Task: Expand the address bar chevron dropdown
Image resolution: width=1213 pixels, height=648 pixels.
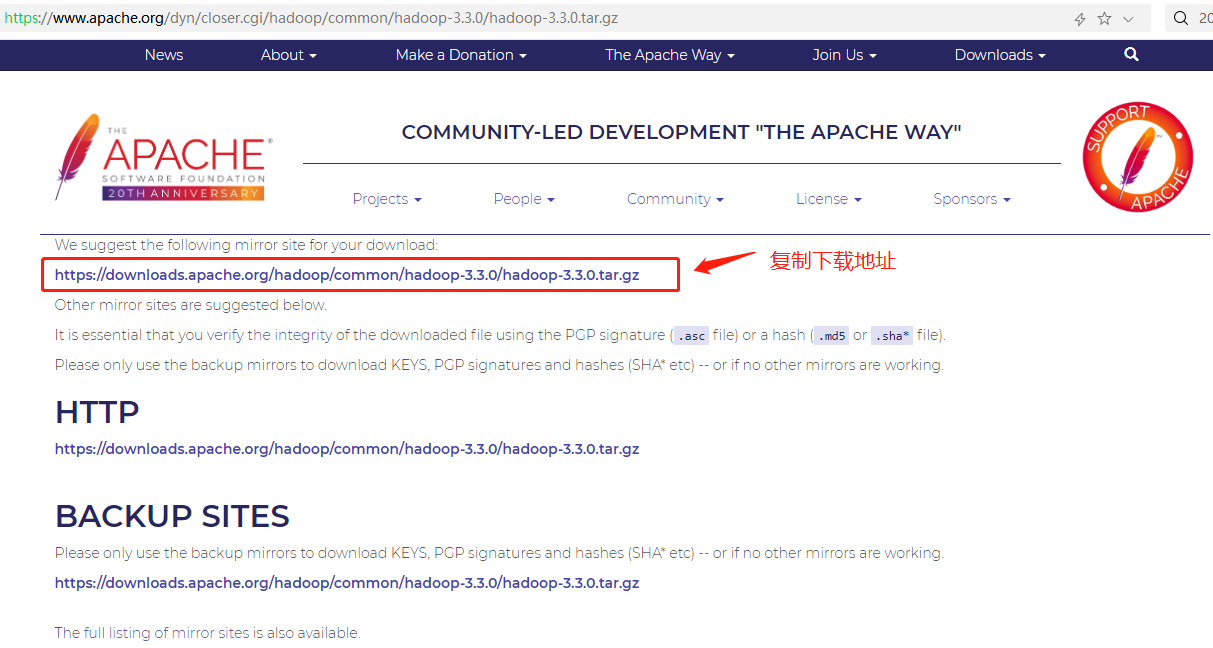Action: 1129,19
